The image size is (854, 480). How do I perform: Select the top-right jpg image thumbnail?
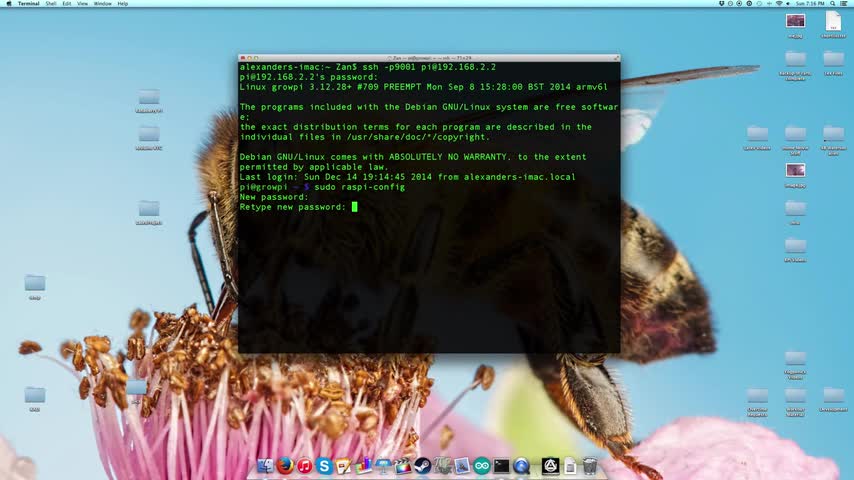(x=795, y=21)
